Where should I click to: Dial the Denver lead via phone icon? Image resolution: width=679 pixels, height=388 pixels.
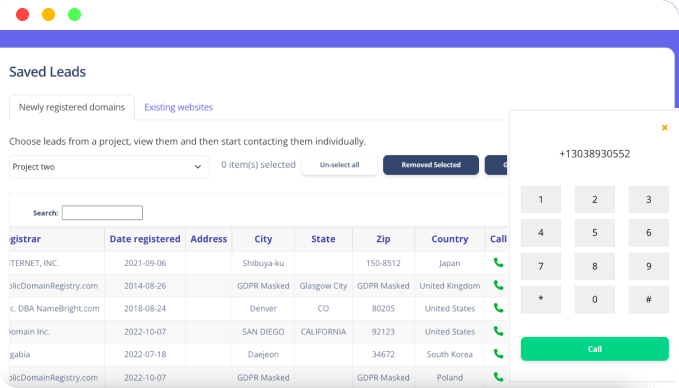(498, 308)
